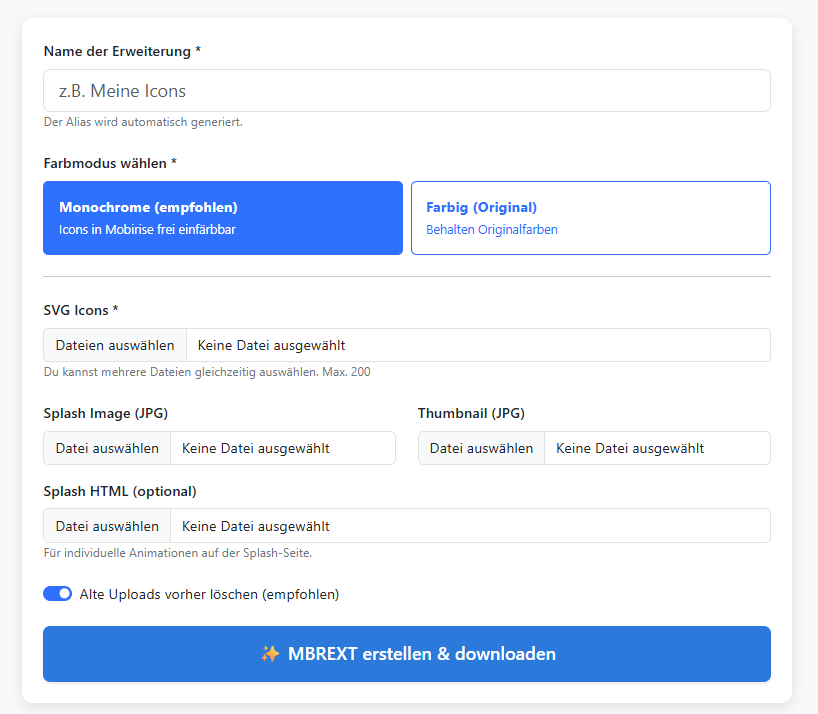This screenshot has width=818, height=714.
Task: Select Monochrome (empfohlen) color mode
Action: point(223,218)
